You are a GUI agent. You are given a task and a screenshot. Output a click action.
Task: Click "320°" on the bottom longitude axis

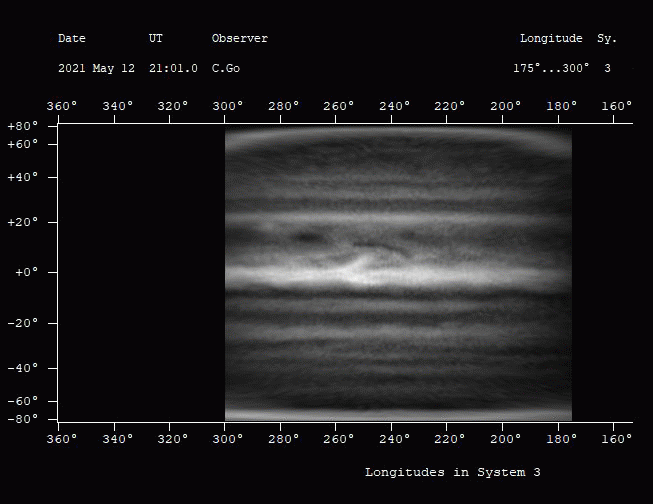(x=173, y=439)
